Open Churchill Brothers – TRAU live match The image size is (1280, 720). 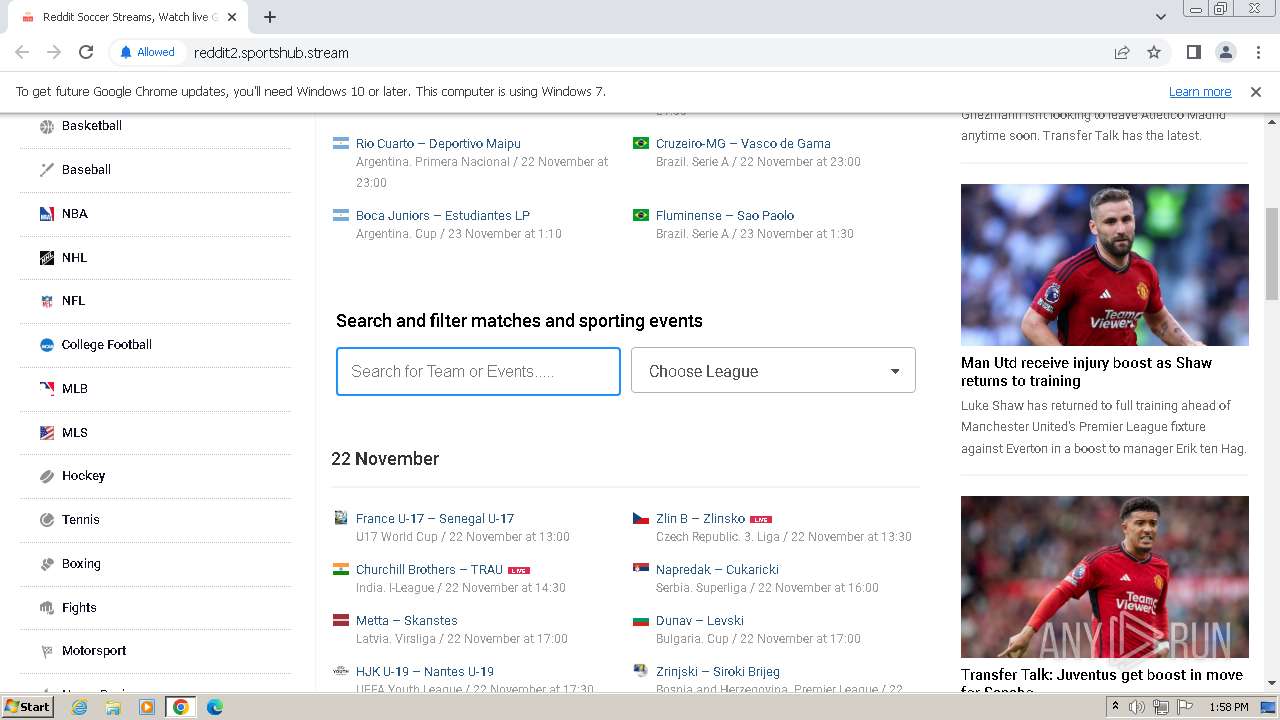tap(429, 570)
